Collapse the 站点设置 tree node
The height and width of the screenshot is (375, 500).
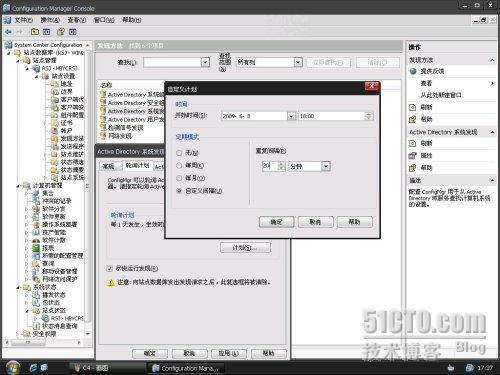point(37,76)
